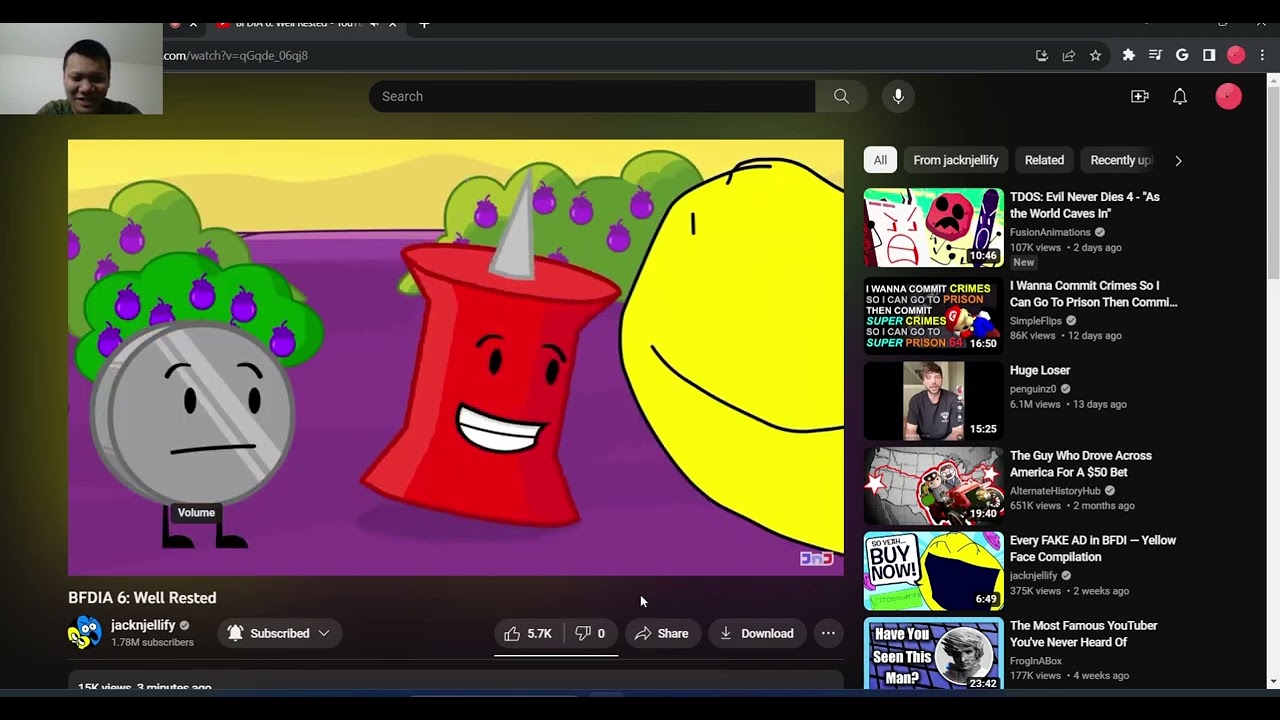Click in the YouTube Search field
Screen dimensions: 1280x720
tap(592, 96)
